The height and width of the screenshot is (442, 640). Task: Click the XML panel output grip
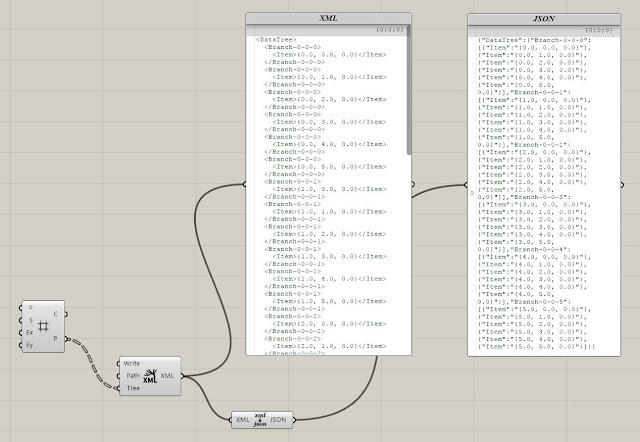point(413,184)
